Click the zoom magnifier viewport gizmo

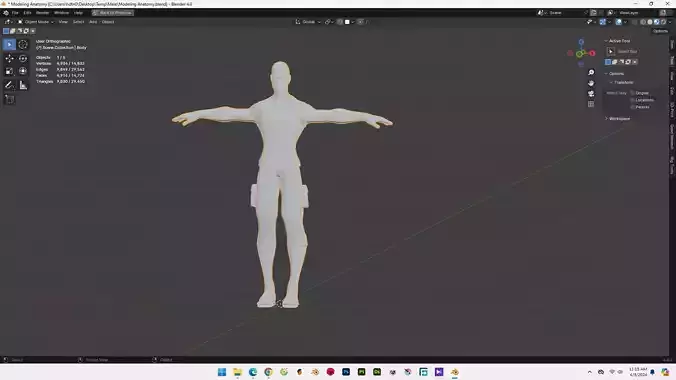click(x=591, y=72)
